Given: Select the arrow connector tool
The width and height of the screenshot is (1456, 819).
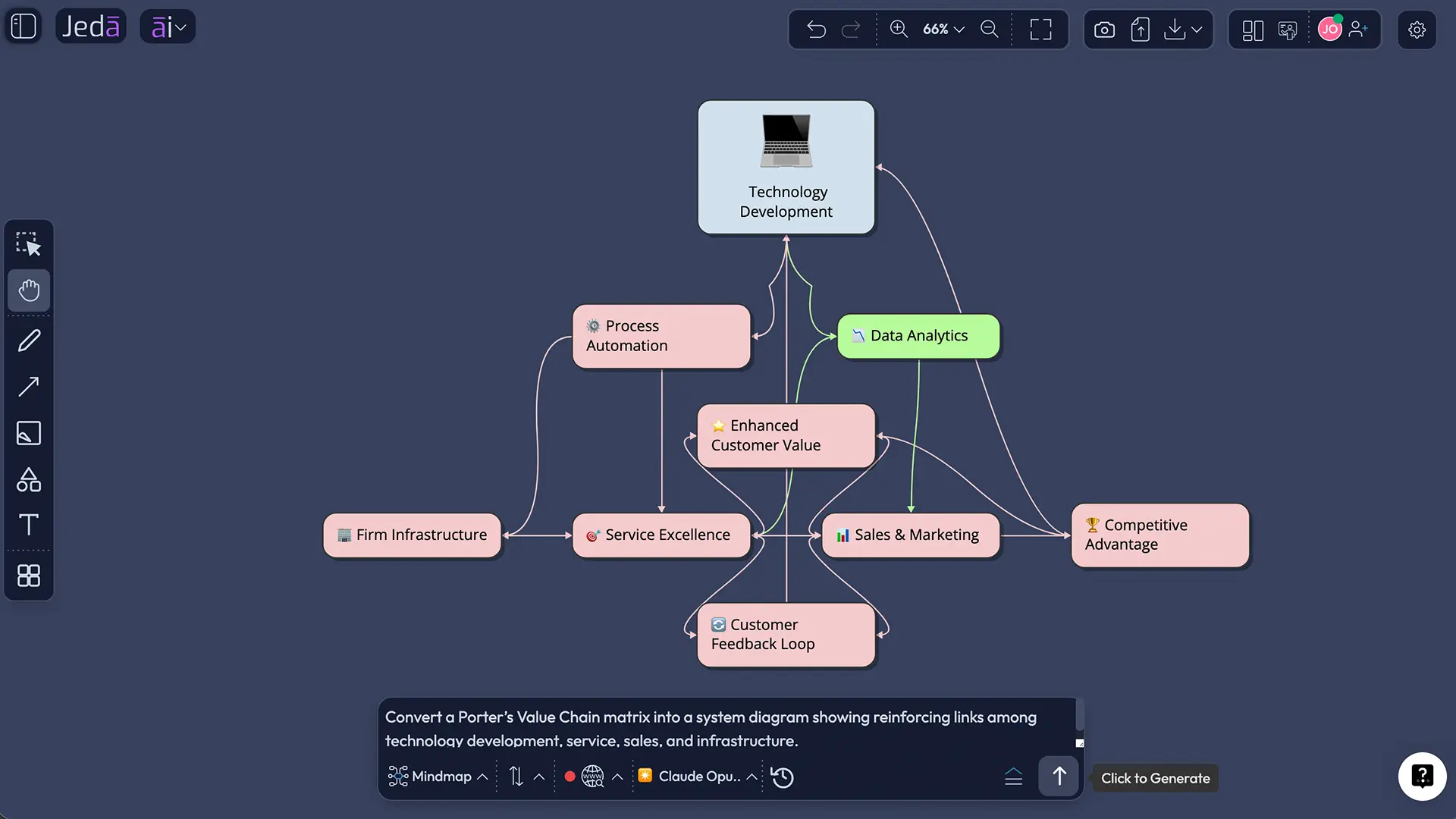Looking at the screenshot, I should pyautogui.click(x=29, y=387).
